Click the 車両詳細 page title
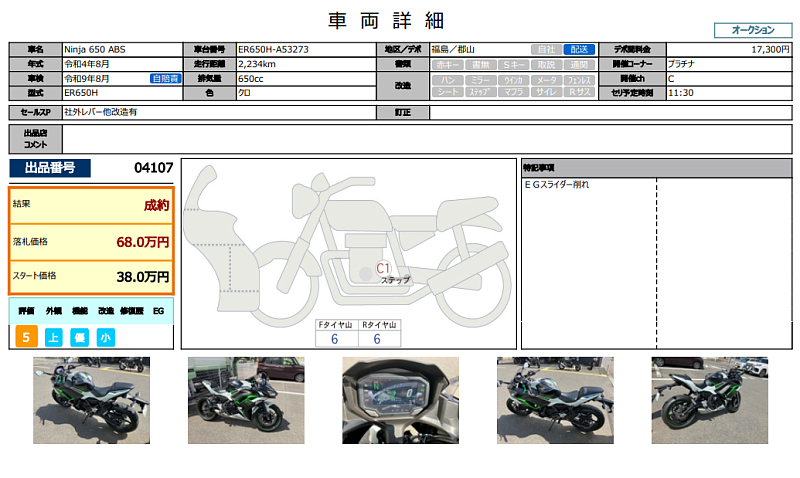The height and width of the screenshot is (478, 800). 386,21
